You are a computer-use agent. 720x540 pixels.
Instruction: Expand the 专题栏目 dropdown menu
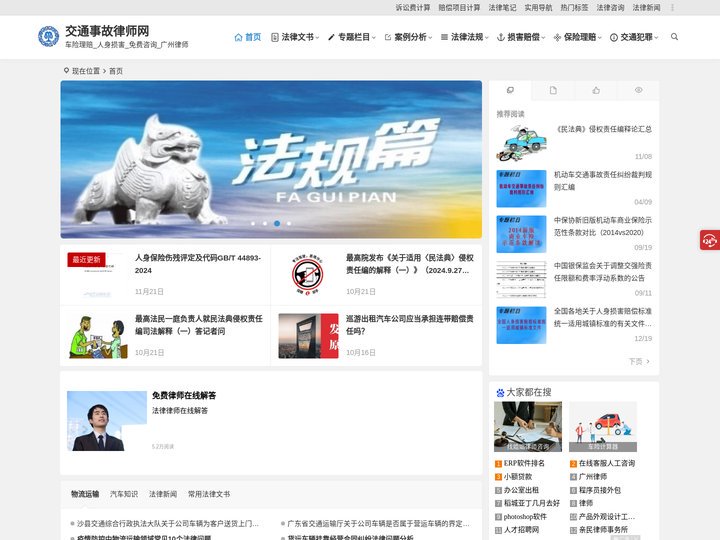point(352,37)
